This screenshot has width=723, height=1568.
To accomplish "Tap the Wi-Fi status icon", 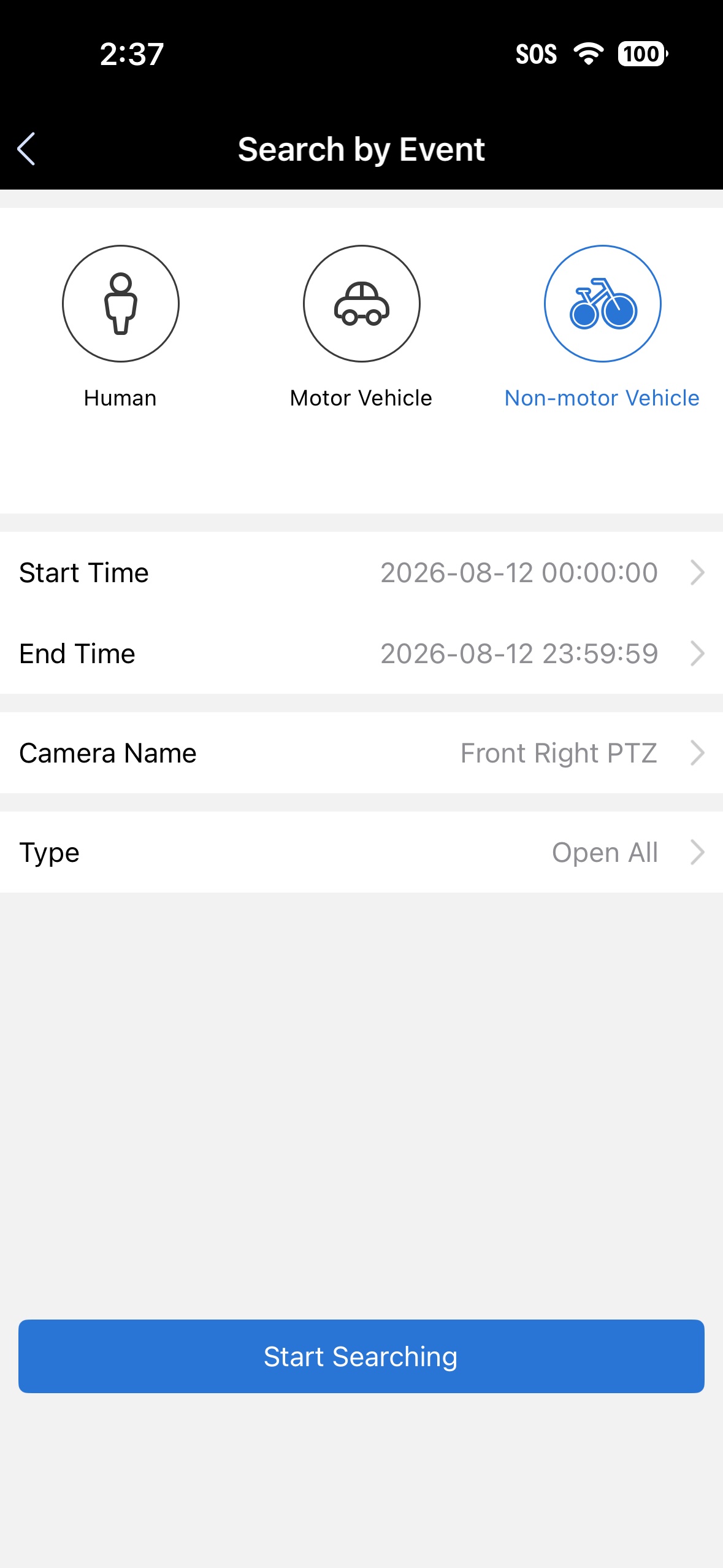I will pos(588,54).
